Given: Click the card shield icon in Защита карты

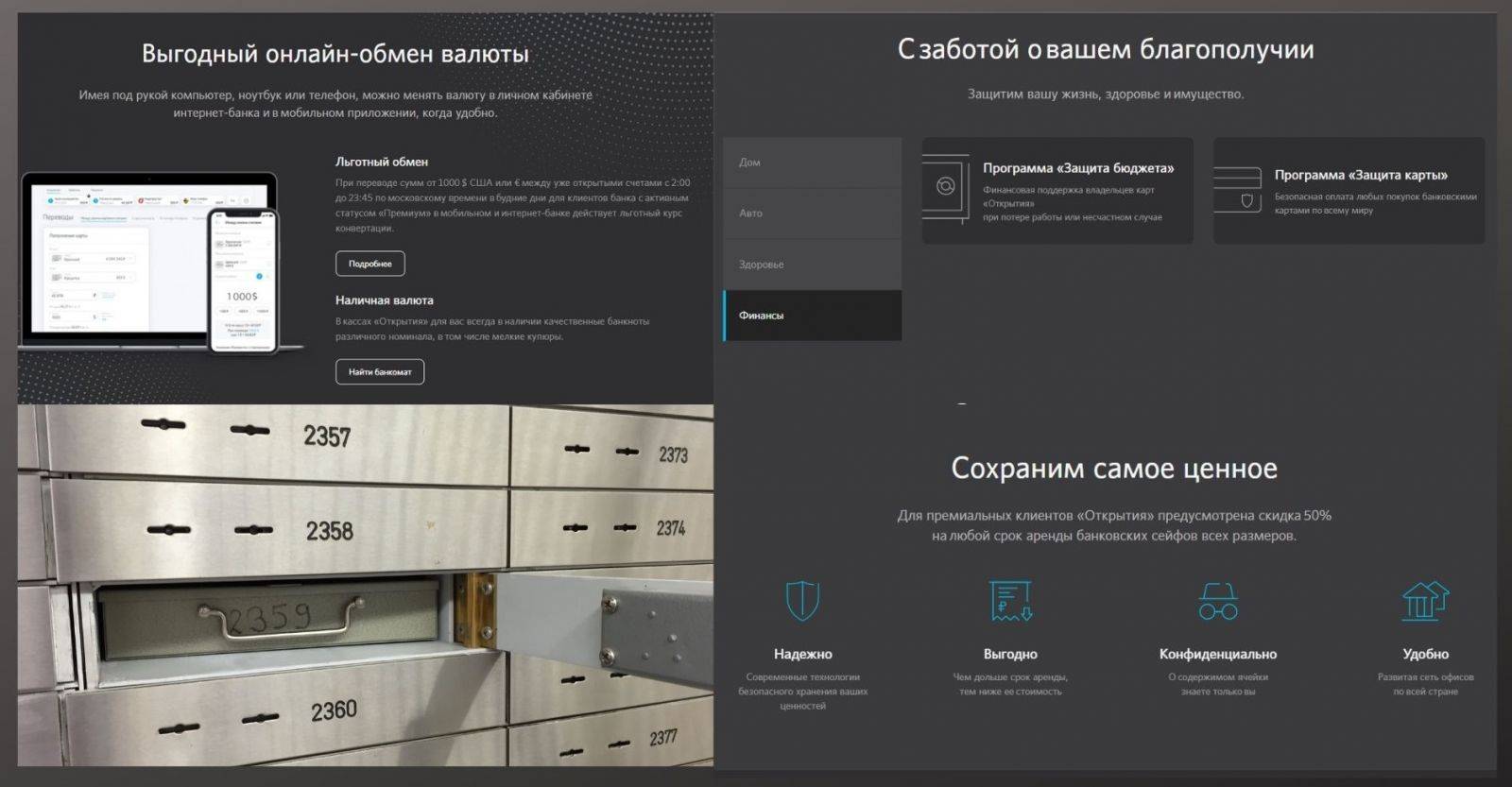Looking at the screenshot, I should pos(1238,190).
